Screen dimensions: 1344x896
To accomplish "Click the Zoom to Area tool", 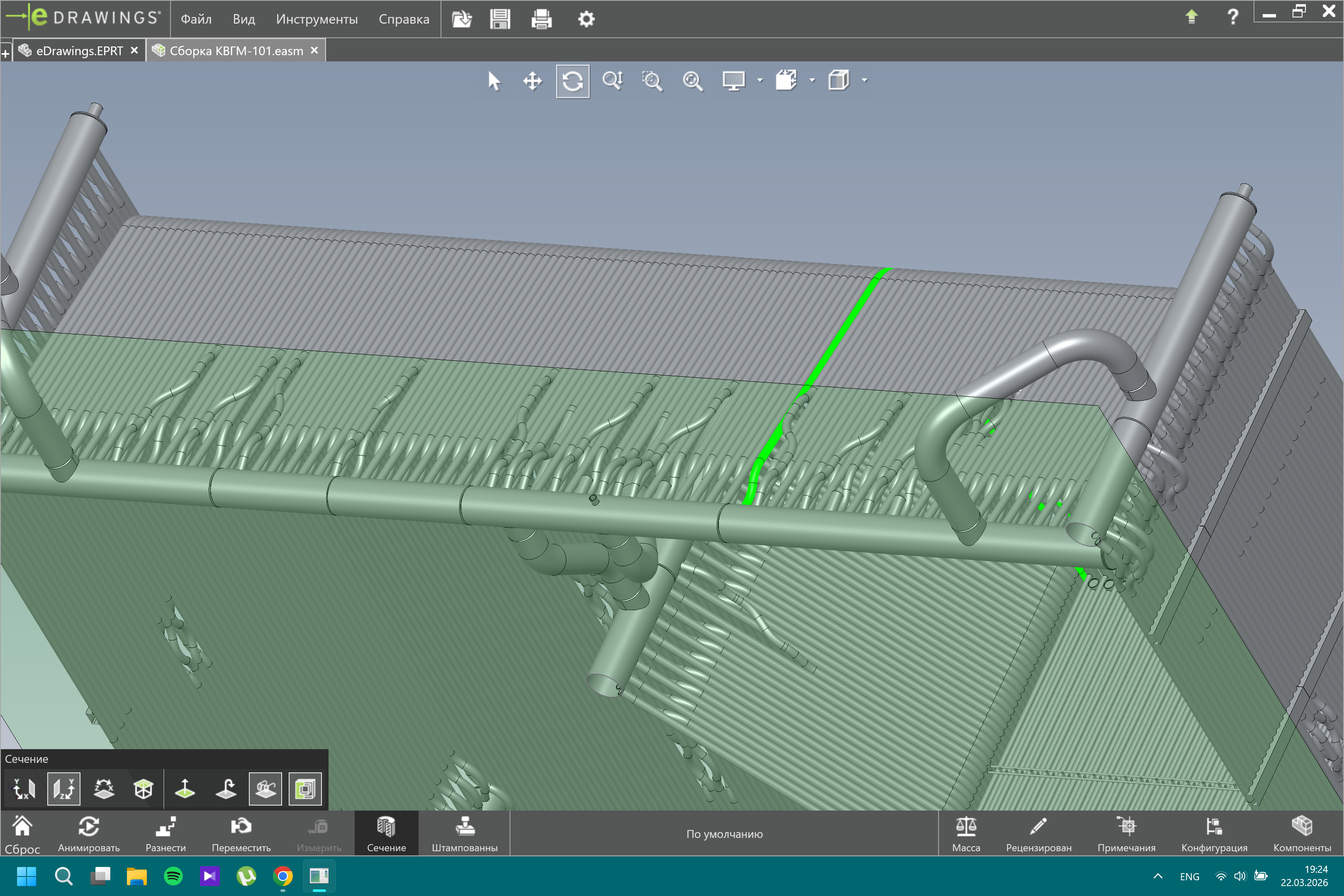I will (651, 81).
